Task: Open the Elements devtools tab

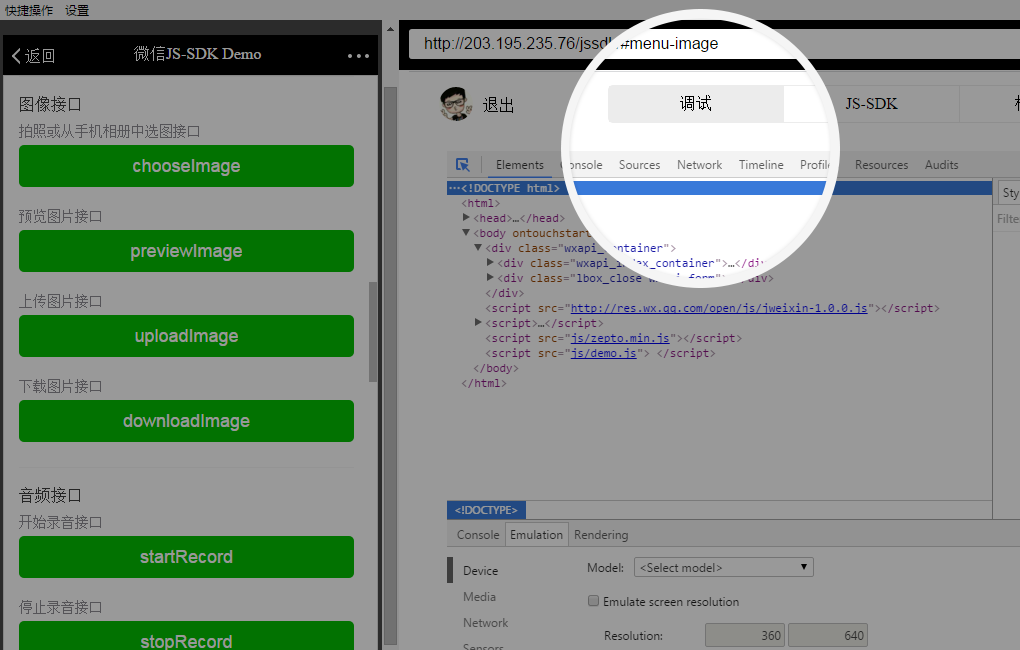Action: [520, 165]
